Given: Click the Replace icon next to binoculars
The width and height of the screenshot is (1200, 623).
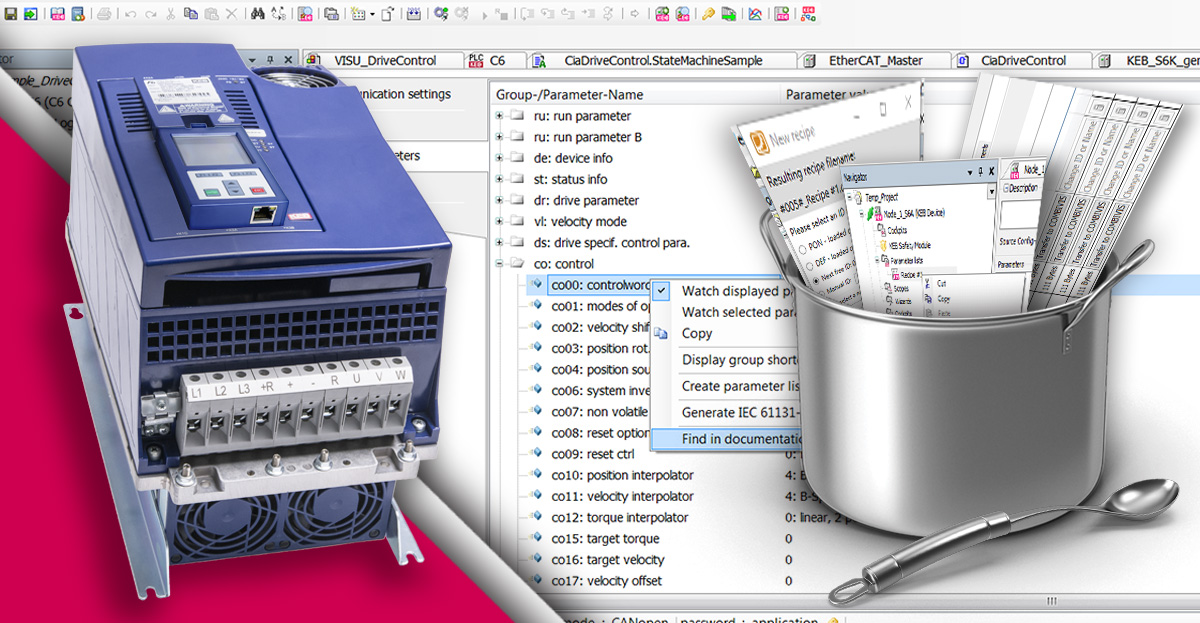Looking at the screenshot, I should 279,14.
